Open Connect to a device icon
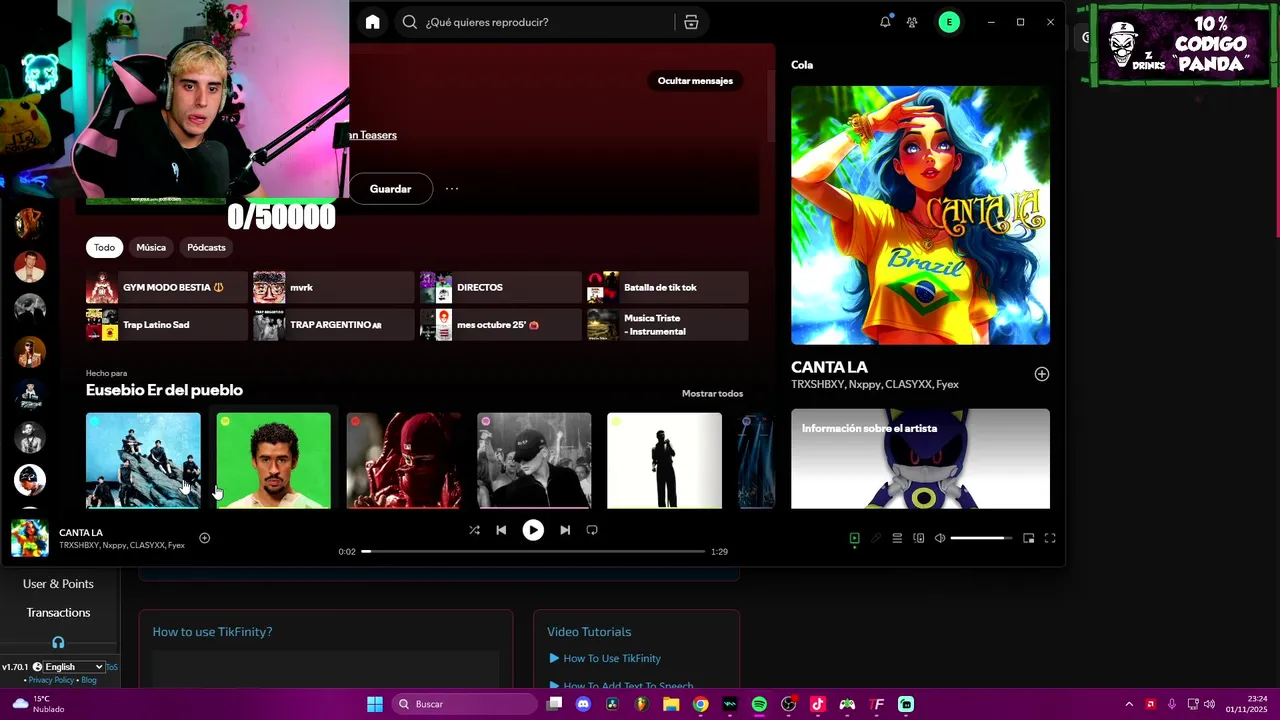Viewport: 1280px width, 720px height. coord(919,538)
